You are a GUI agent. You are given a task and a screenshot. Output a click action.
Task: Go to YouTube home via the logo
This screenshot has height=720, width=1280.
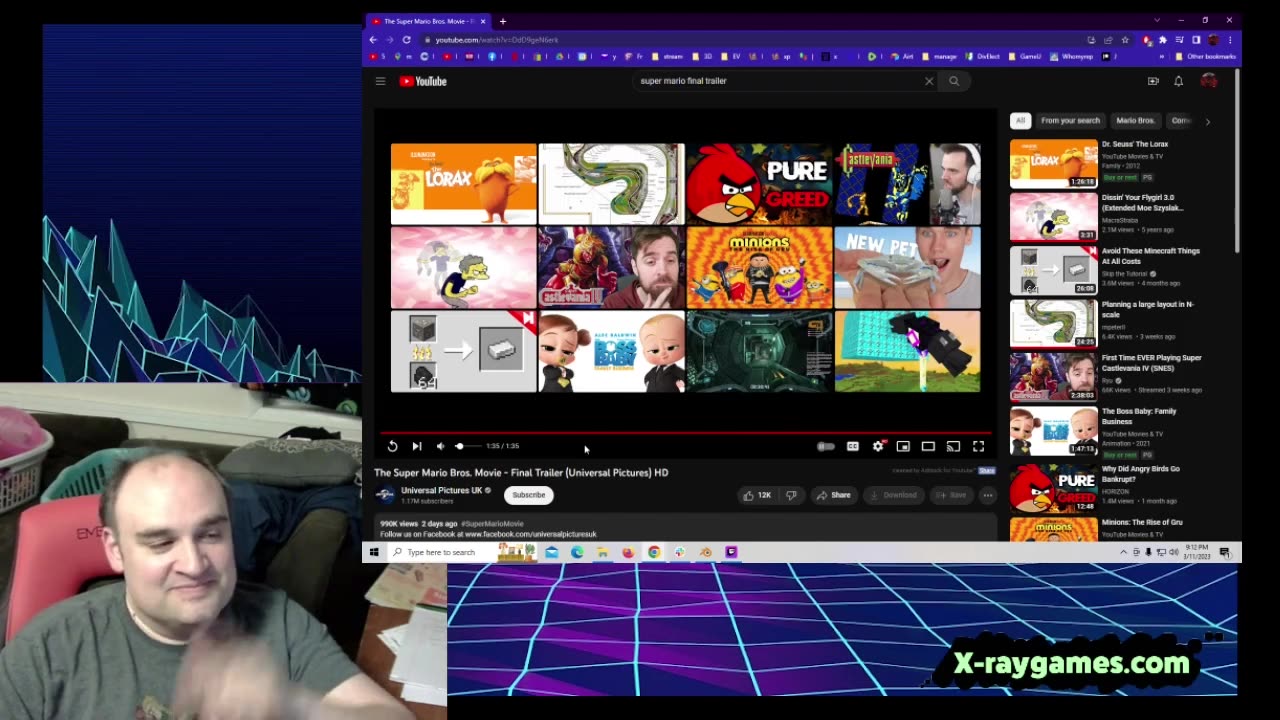[x=423, y=81]
